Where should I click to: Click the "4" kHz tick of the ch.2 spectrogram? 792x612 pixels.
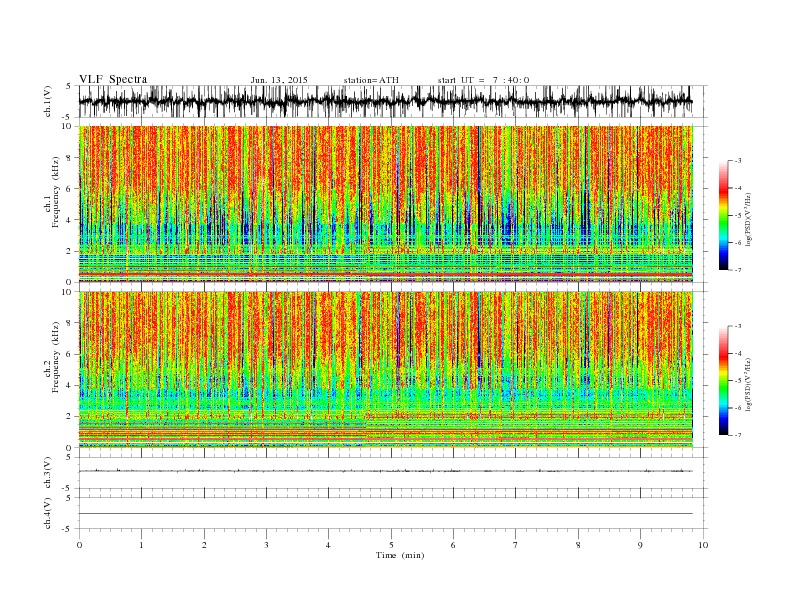[x=69, y=385]
